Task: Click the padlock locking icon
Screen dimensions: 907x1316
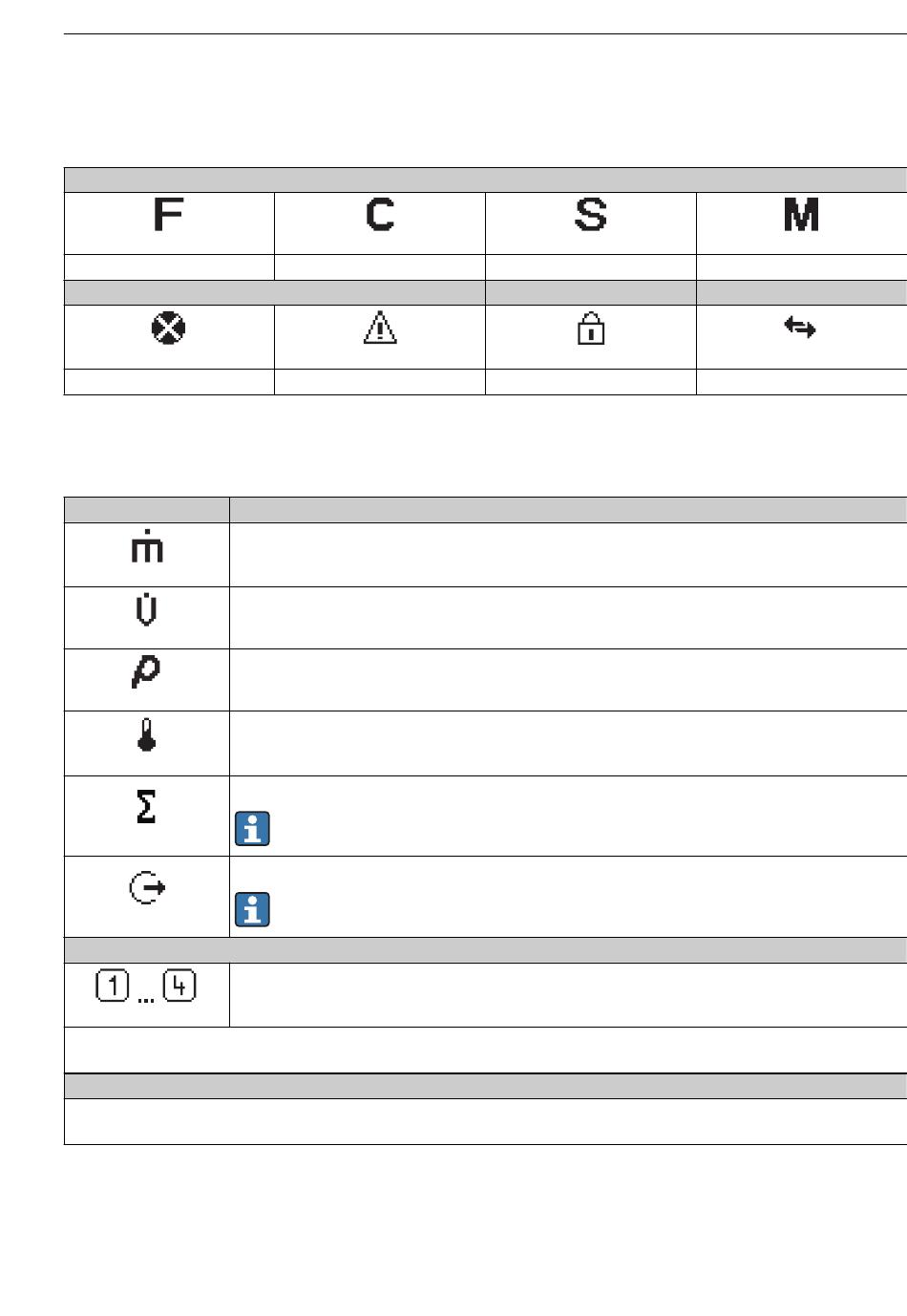Action: (591, 328)
